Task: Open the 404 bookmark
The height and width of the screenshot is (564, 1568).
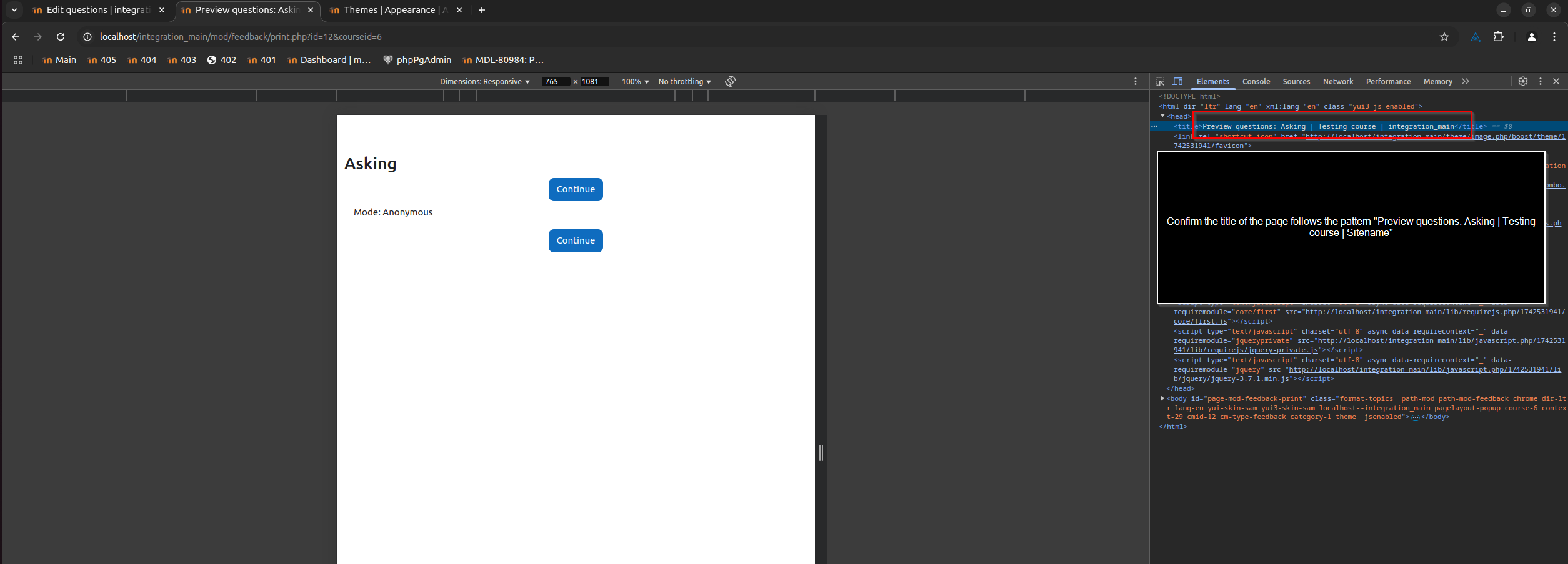Action: [142, 60]
